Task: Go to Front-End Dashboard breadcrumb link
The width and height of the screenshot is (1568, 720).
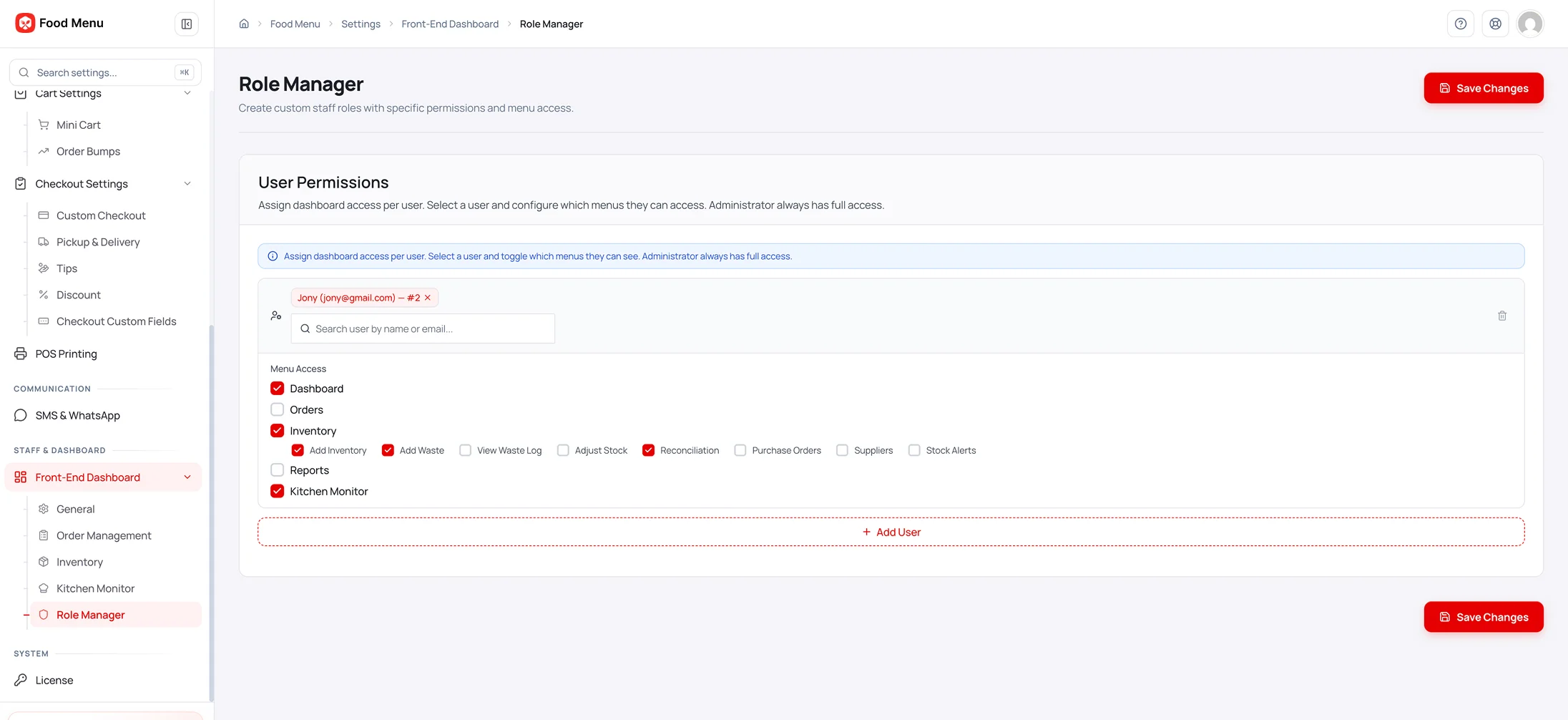Action: click(450, 24)
